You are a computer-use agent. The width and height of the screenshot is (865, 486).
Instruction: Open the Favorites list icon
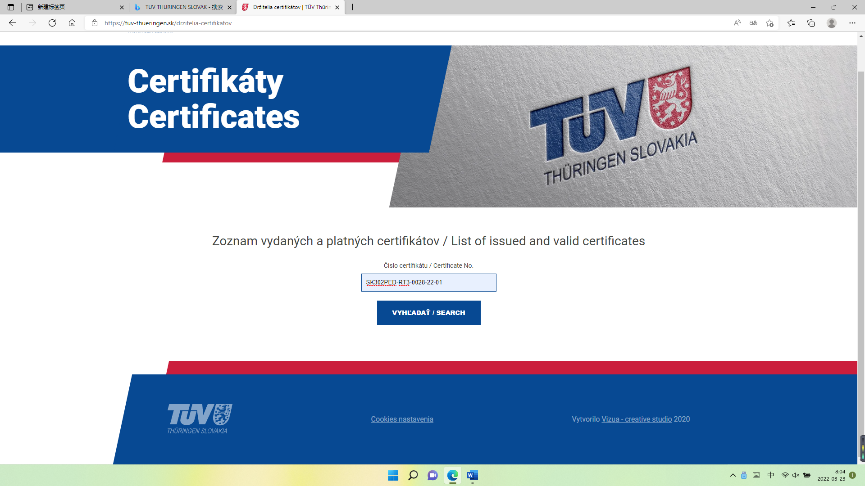(x=791, y=23)
